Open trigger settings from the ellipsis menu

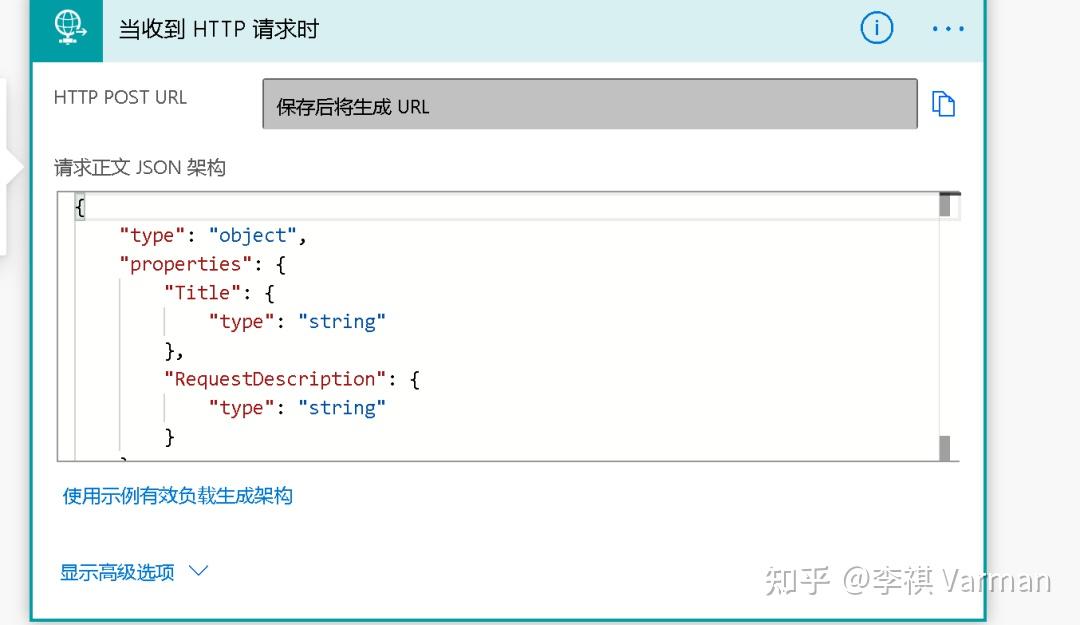pyautogui.click(x=947, y=28)
